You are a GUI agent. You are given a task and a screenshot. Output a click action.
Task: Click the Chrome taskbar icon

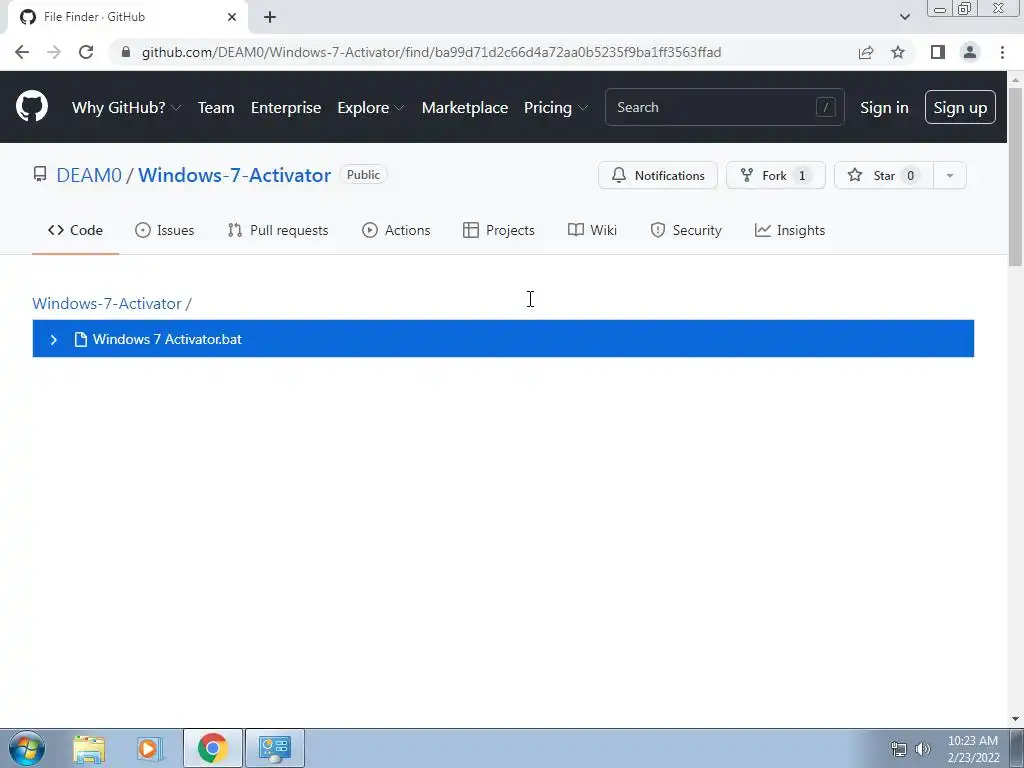pos(212,748)
